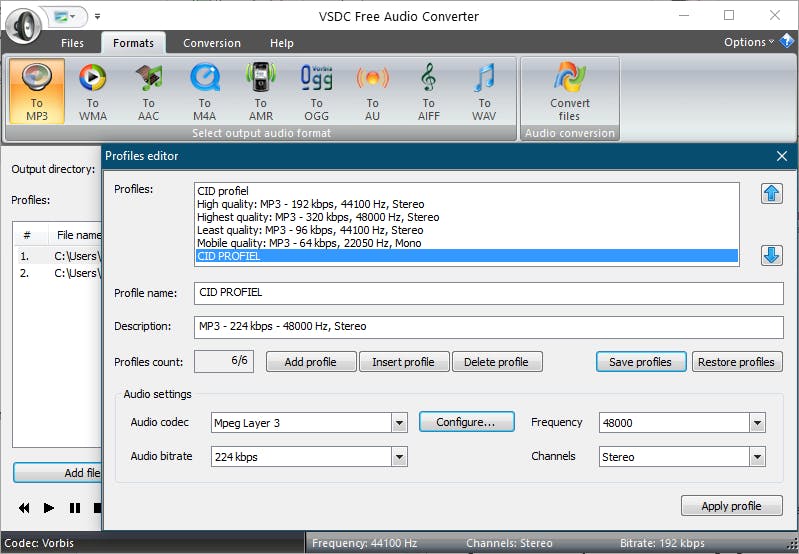The height and width of the screenshot is (554, 799).
Task: Select the To M4A format icon
Action: coord(205,91)
